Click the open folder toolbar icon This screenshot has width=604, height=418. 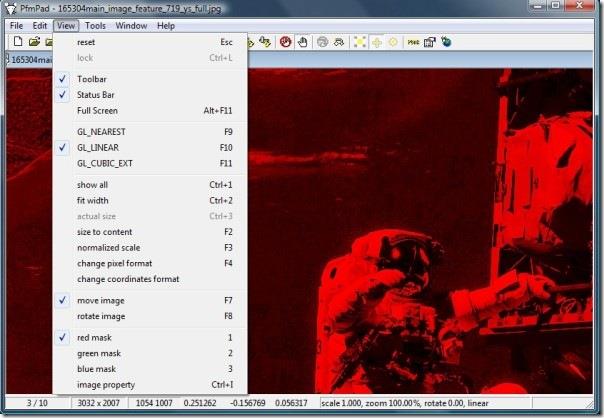34,42
